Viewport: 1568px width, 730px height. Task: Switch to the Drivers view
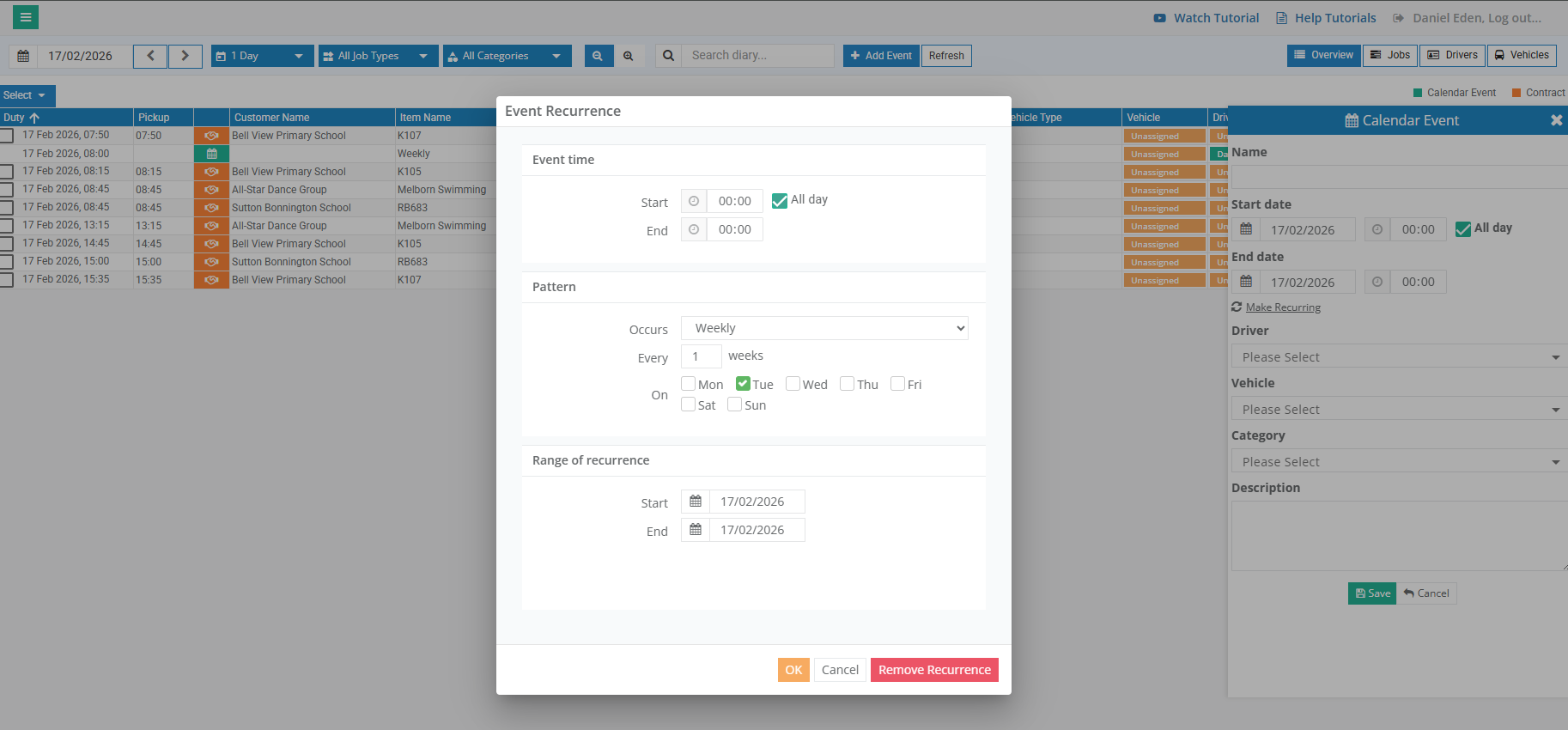(x=1452, y=55)
